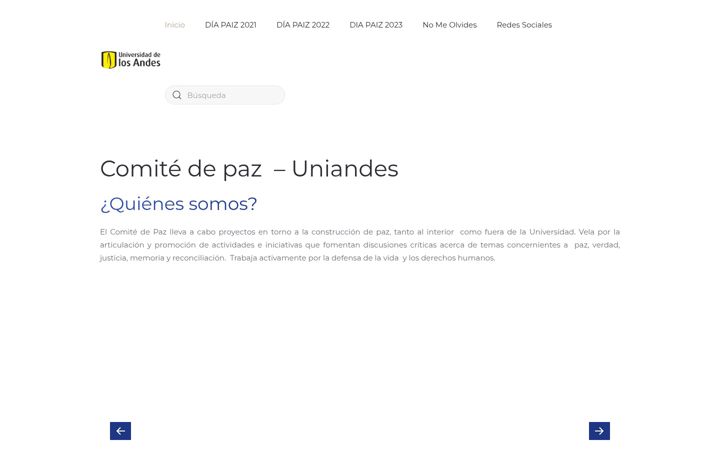This screenshot has height=450, width=720.
Task: Open the DÍA PAIZ 2022 page
Action: pyautogui.click(x=303, y=25)
